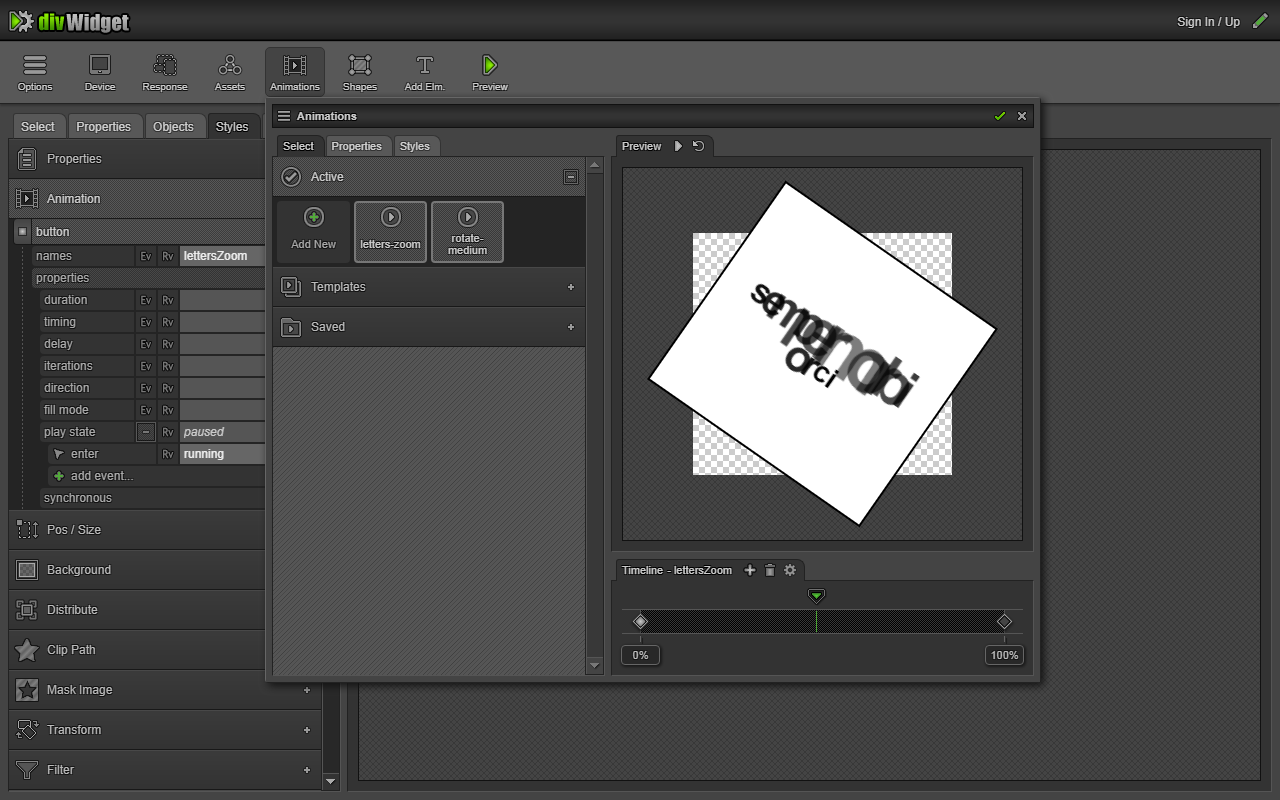
Task: Open the Shapes tool
Action: coord(360,72)
